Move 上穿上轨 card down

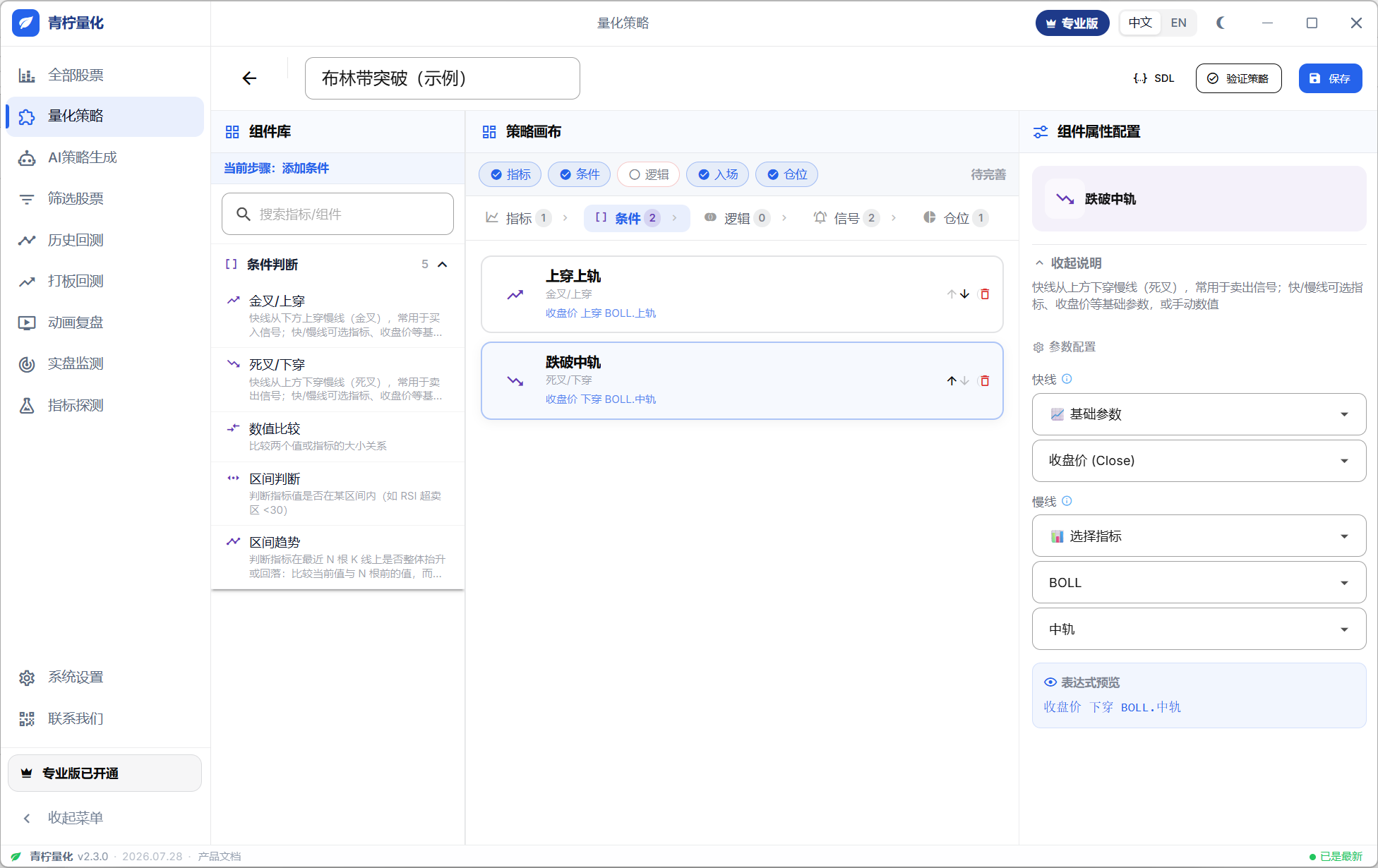tap(964, 294)
